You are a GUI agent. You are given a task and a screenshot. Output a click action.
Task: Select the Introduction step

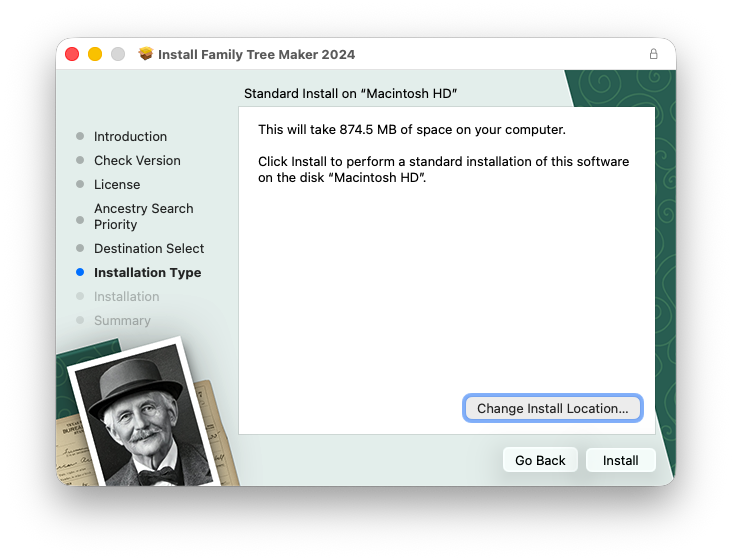tap(130, 136)
